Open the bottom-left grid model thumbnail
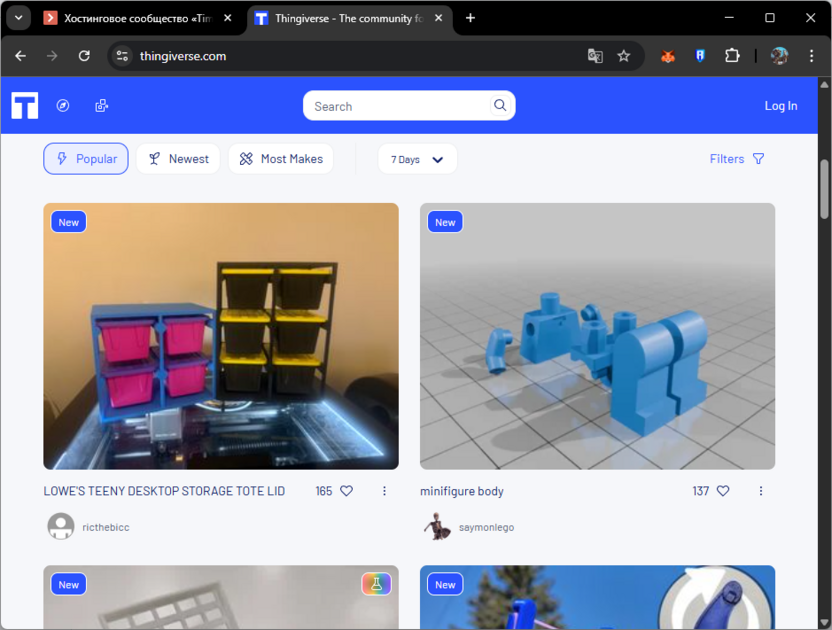 point(221,598)
